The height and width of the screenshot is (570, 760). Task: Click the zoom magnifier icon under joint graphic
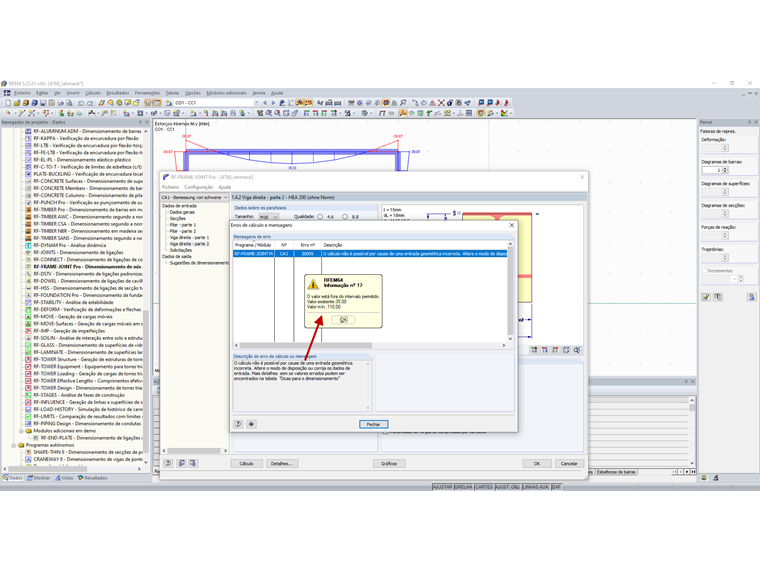(577, 350)
